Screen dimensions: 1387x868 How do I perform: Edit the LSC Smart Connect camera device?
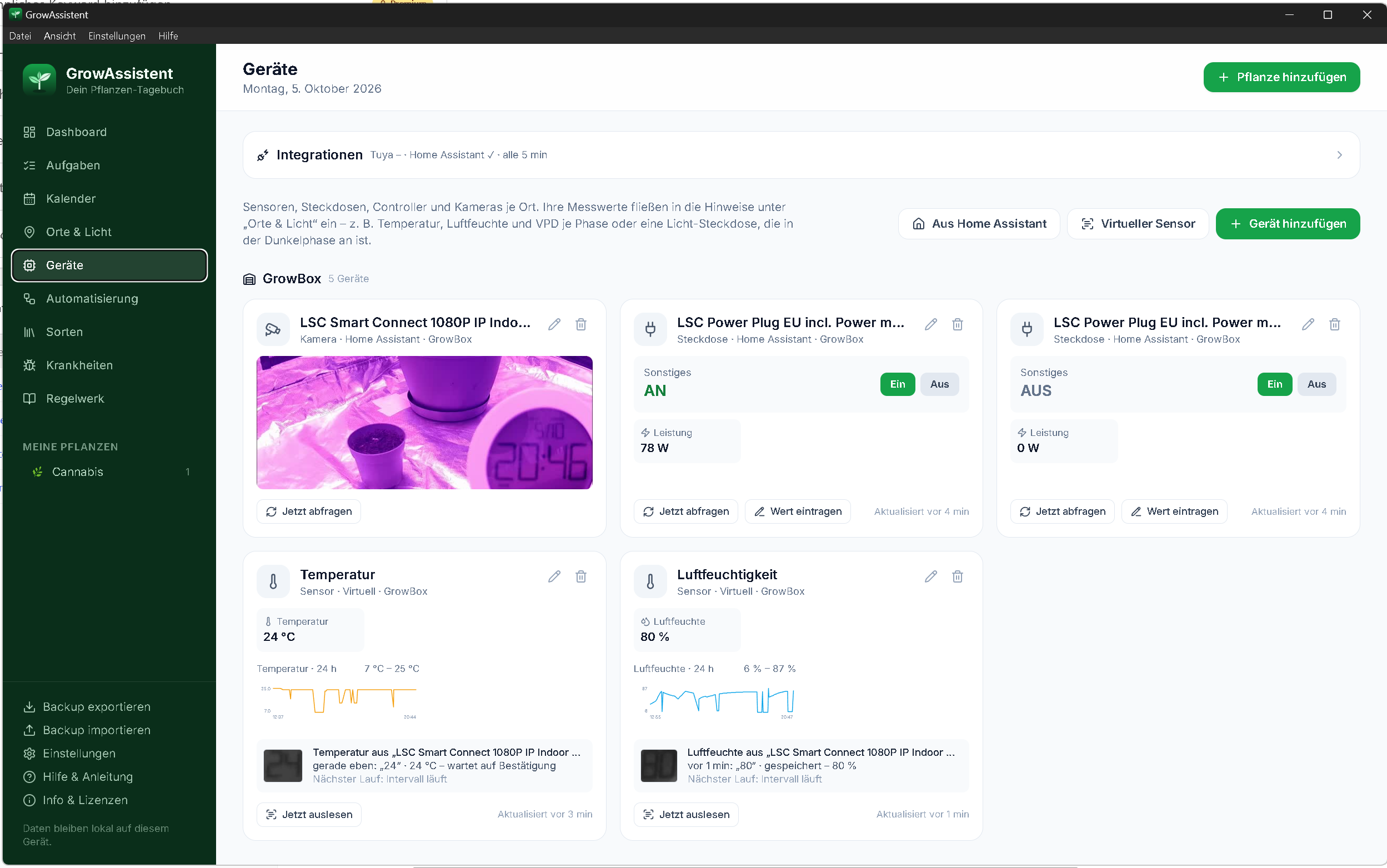(x=554, y=324)
